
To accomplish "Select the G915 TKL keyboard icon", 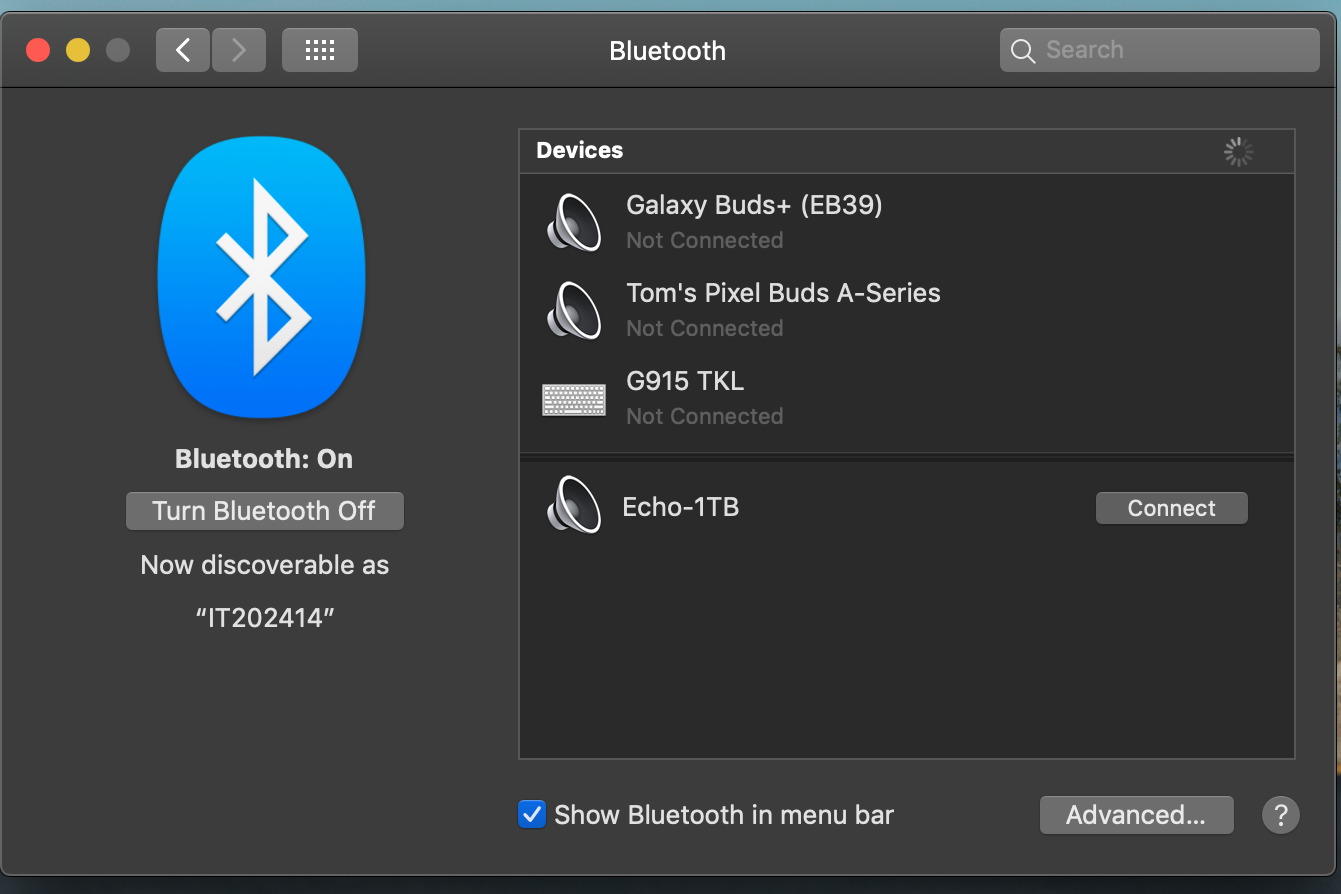I will click(574, 399).
